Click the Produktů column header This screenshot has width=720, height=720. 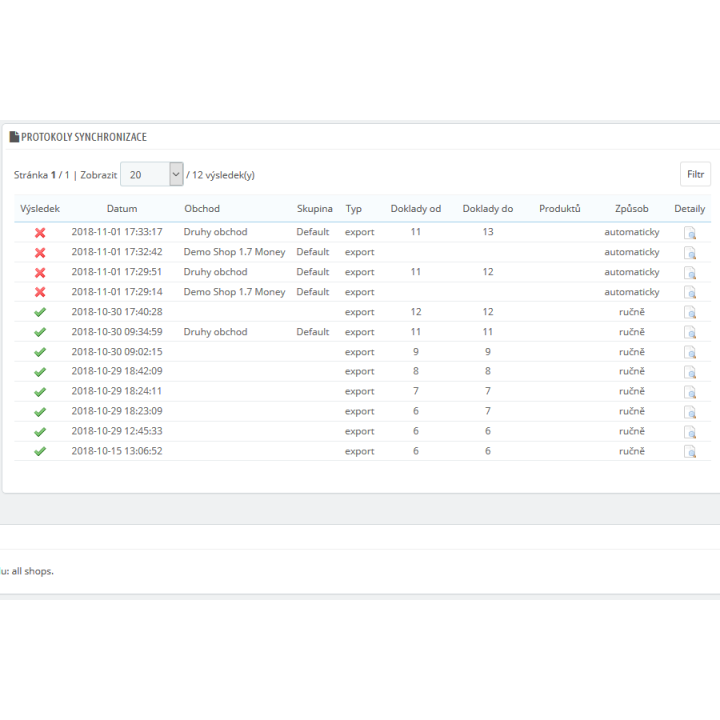[560, 209]
